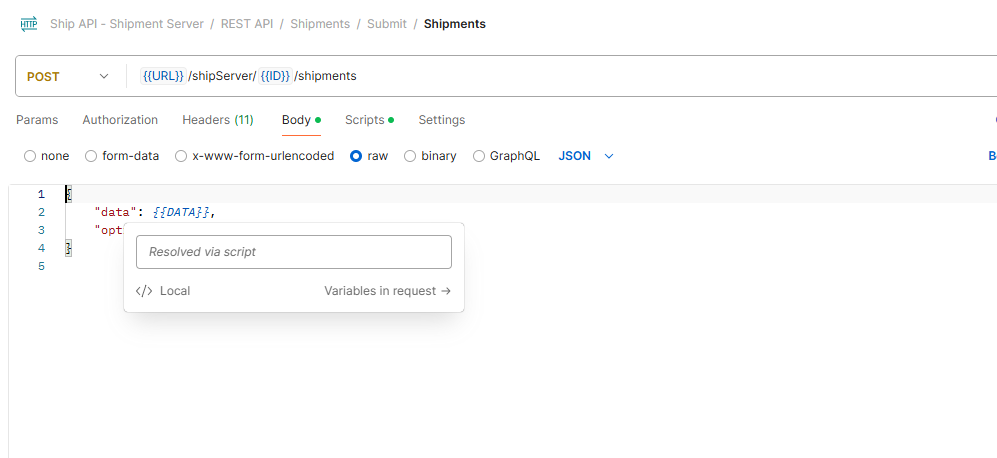The image size is (997, 458).
Task: Select the none body radio button
Action: (x=30, y=156)
